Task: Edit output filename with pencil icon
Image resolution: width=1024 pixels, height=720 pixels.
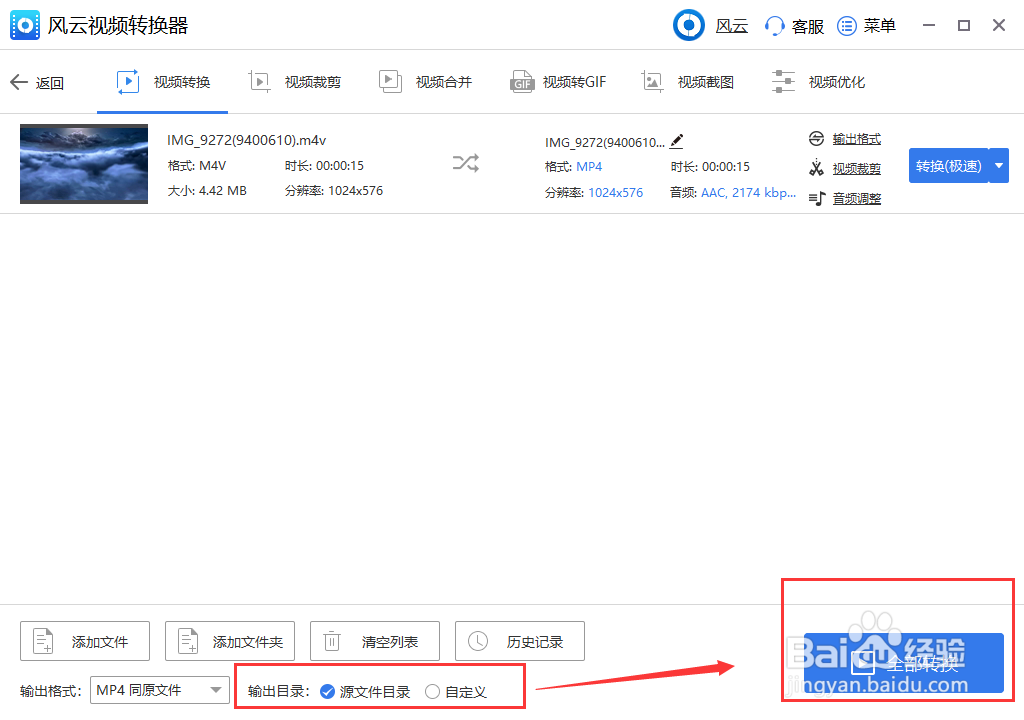Action: click(x=677, y=141)
